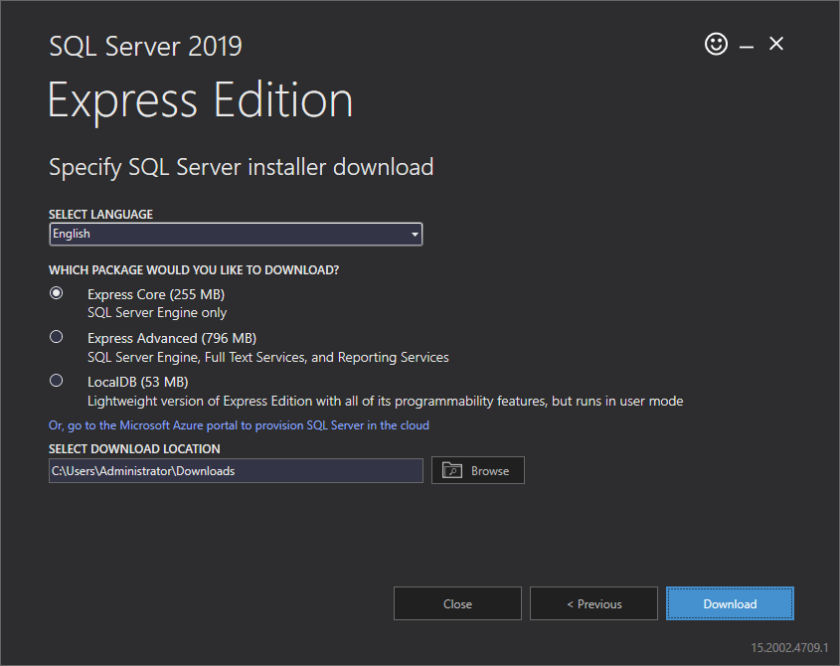Click the smiley feedback icon
The image size is (840, 666).
point(716,44)
